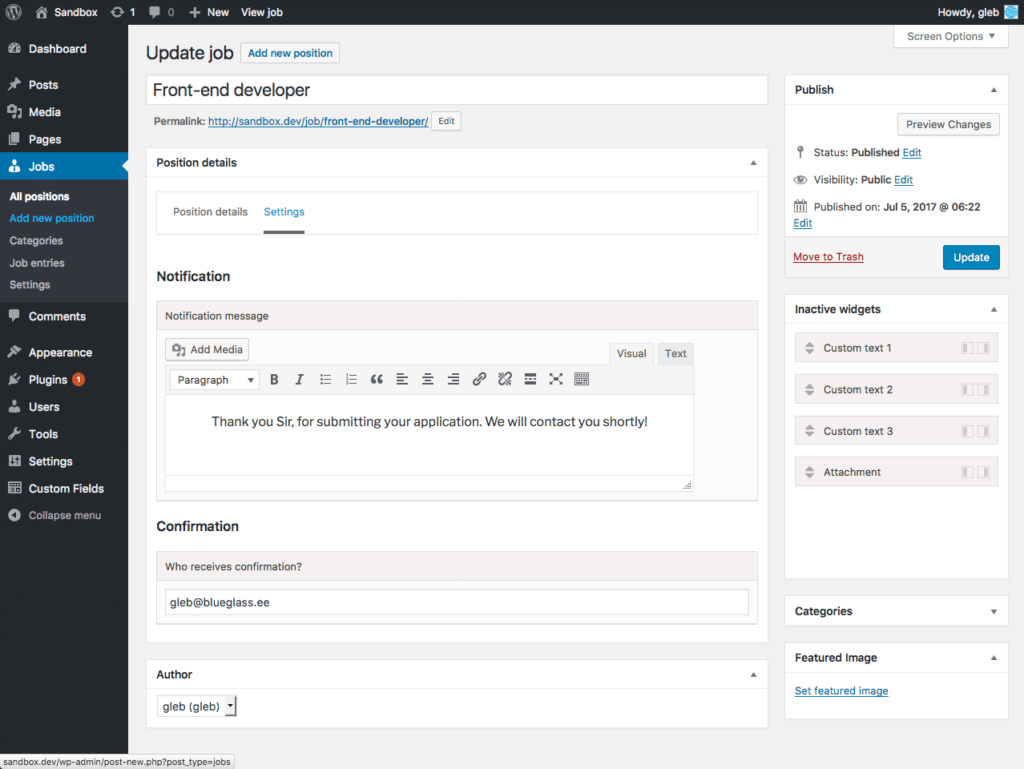Click the remove link icon
The width and height of the screenshot is (1024, 769).
point(505,380)
